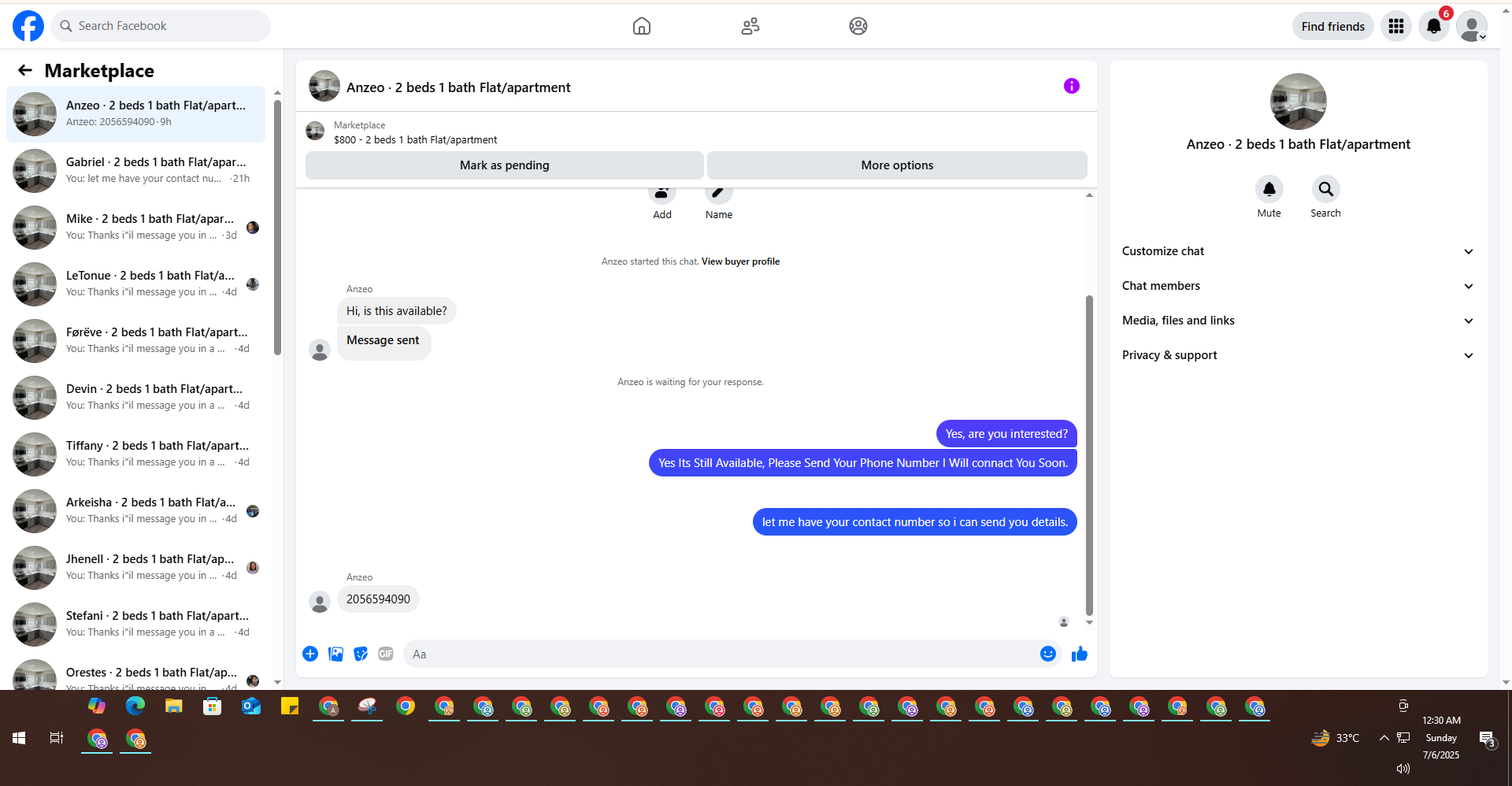
Task: Open Outlook from taskbar
Action: click(x=251, y=706)
